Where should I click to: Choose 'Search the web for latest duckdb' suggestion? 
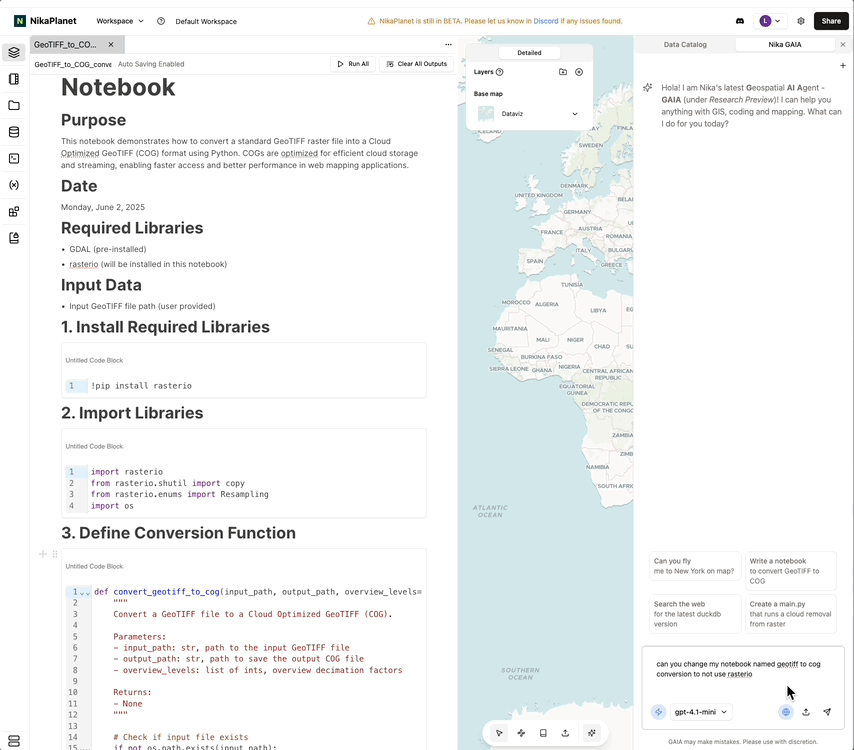point(695,614)
